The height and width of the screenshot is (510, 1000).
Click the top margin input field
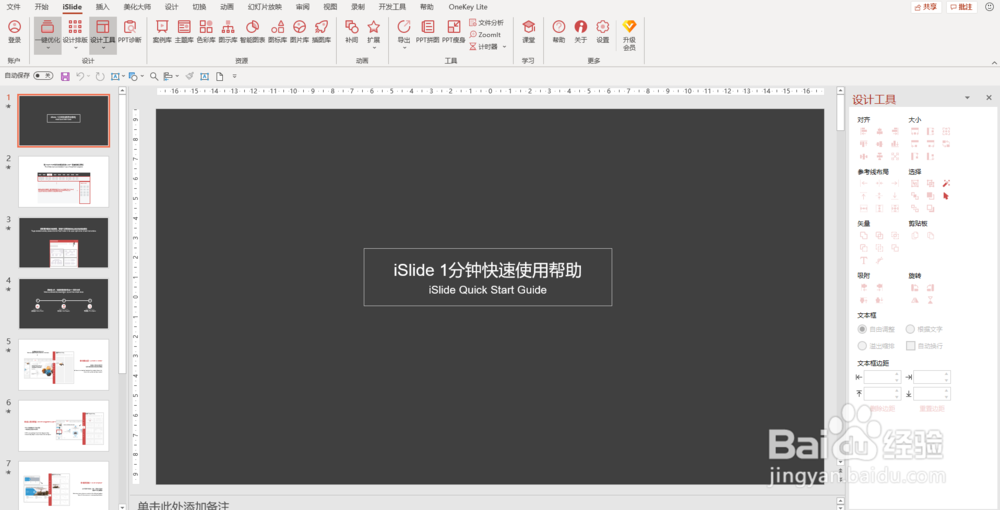pyautogui.click(x=882, y=393)
